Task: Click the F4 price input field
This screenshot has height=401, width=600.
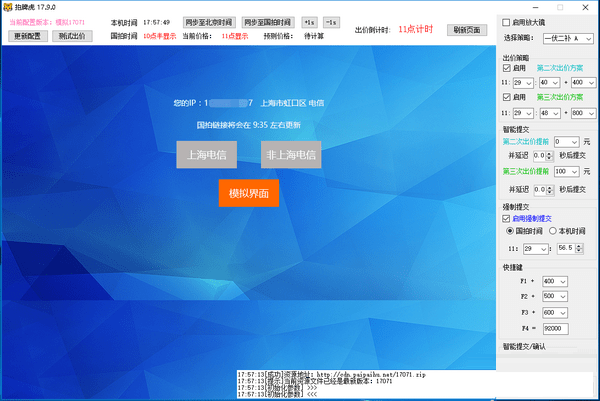Action: click(x=555, y=329)
